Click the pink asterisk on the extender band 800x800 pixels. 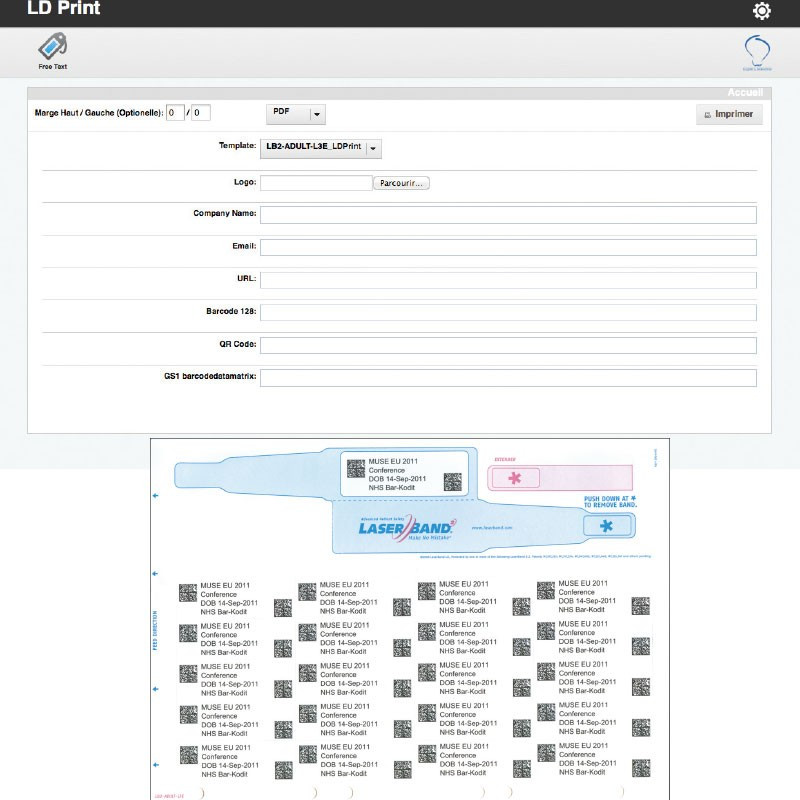tap(515, 479)
